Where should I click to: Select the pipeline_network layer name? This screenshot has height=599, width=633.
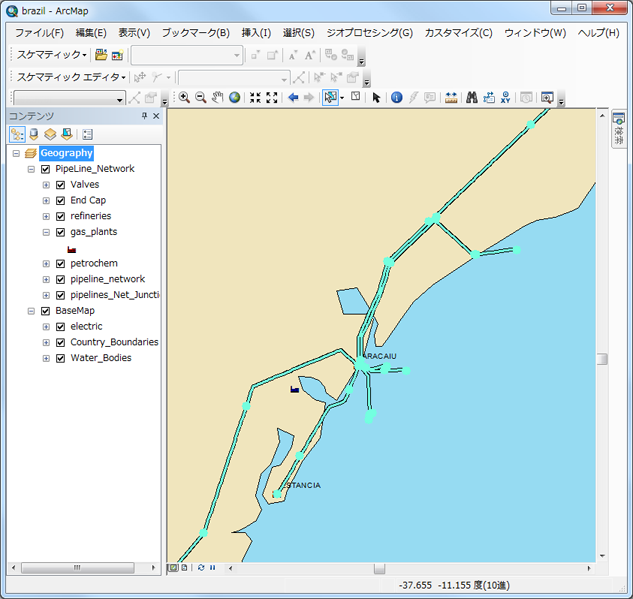107,279
